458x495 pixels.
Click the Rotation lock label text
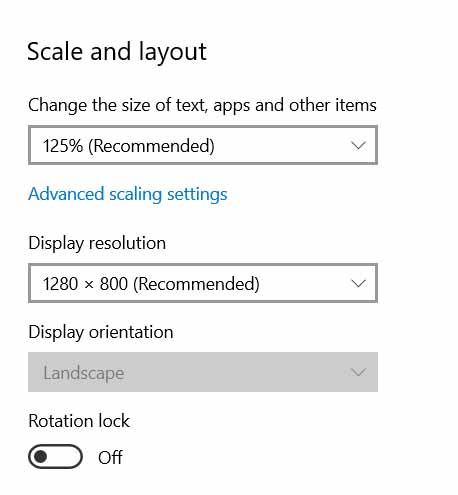[79, 421]
